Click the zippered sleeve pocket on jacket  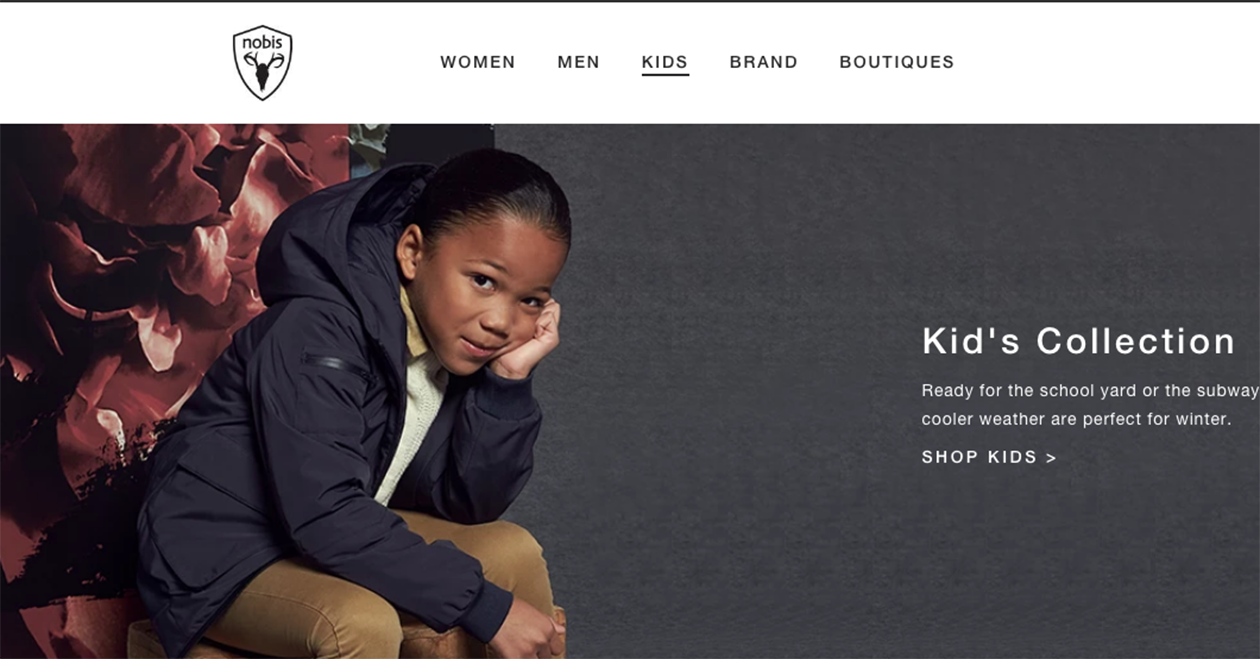click(335, 362)
